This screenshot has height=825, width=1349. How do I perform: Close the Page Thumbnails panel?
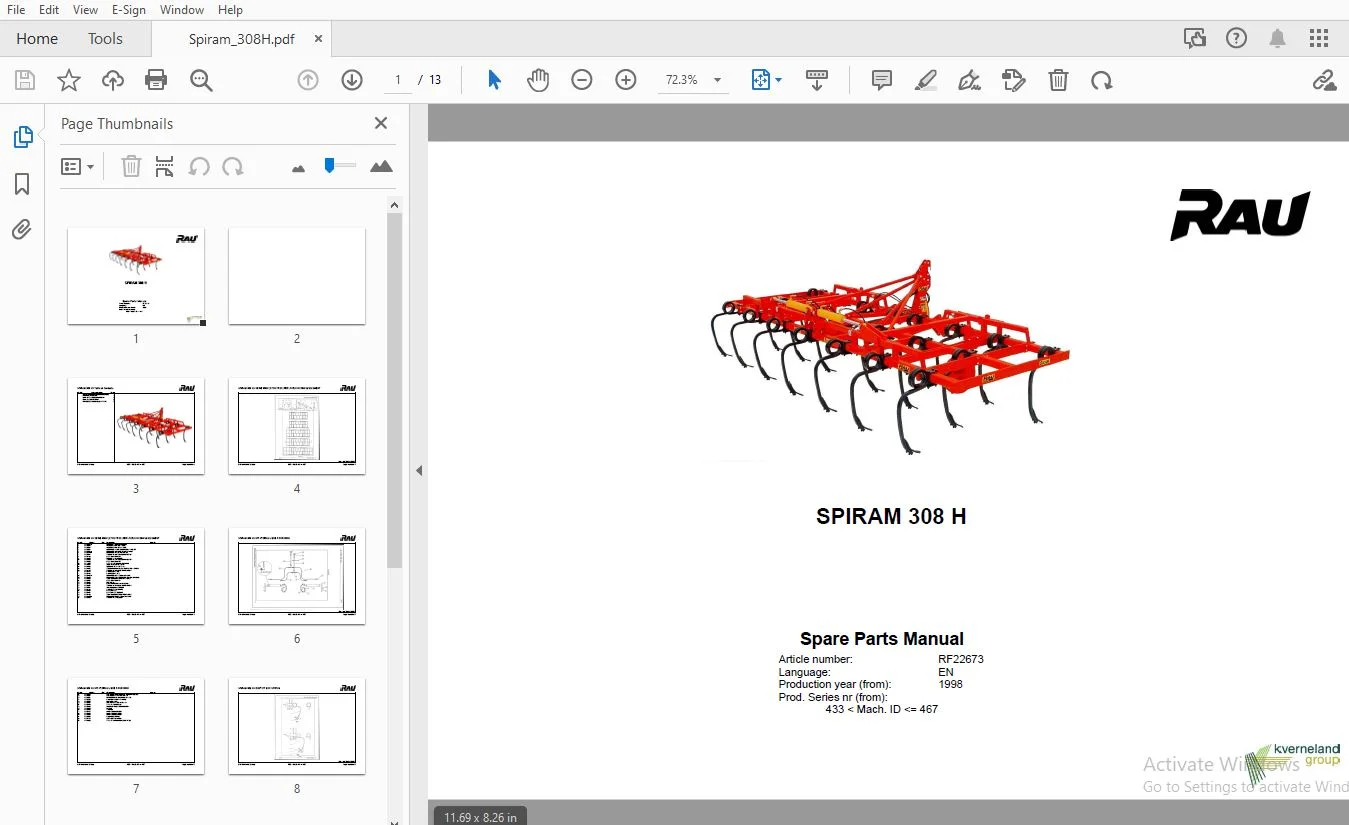click(x=381, y=123)
